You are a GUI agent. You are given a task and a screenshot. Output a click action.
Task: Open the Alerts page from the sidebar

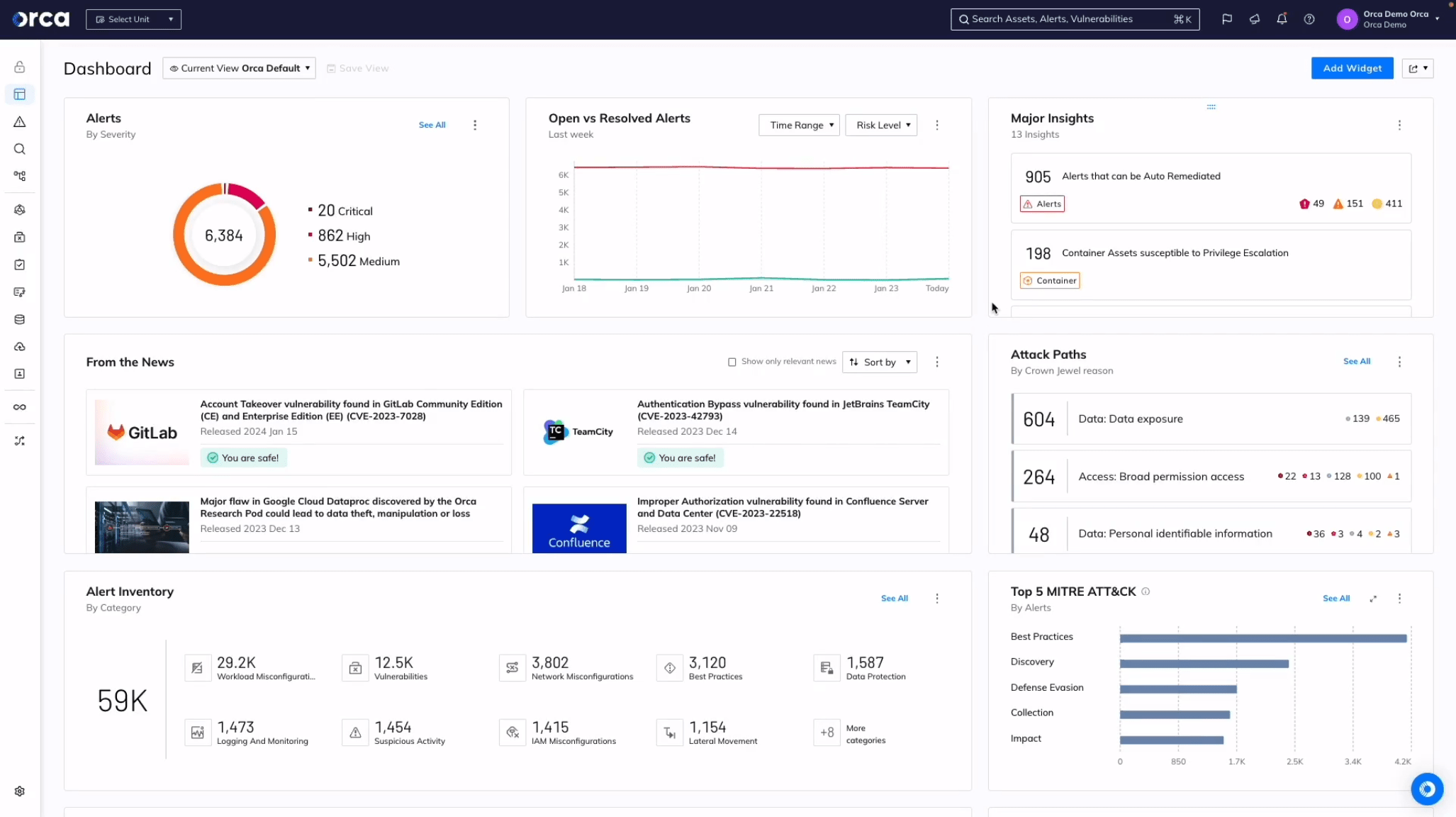coord(19,121)
